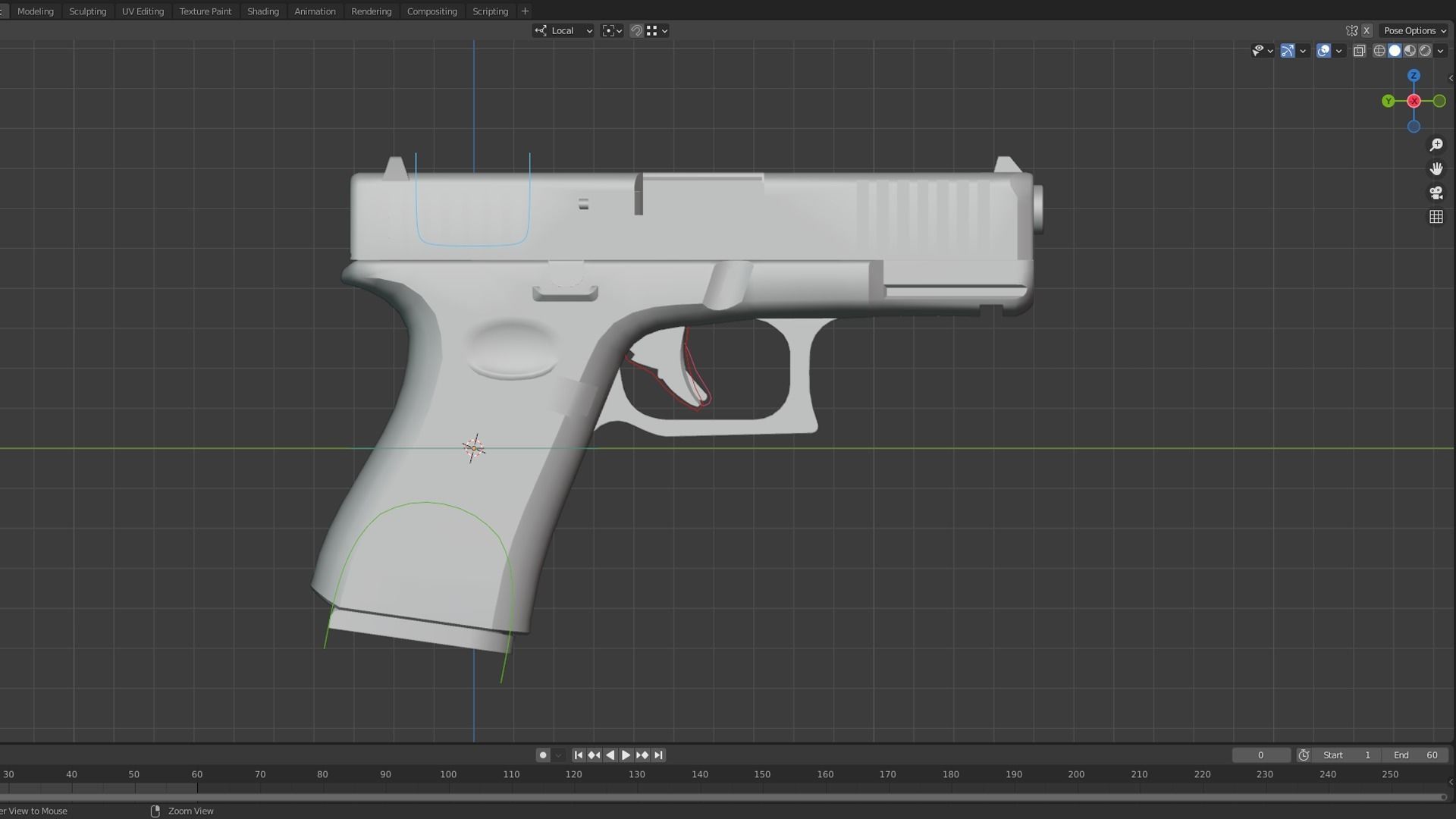The width and height of the screenshot is (1456, 819).
Task: Toggle the camera view icon
Action: 1437,193
